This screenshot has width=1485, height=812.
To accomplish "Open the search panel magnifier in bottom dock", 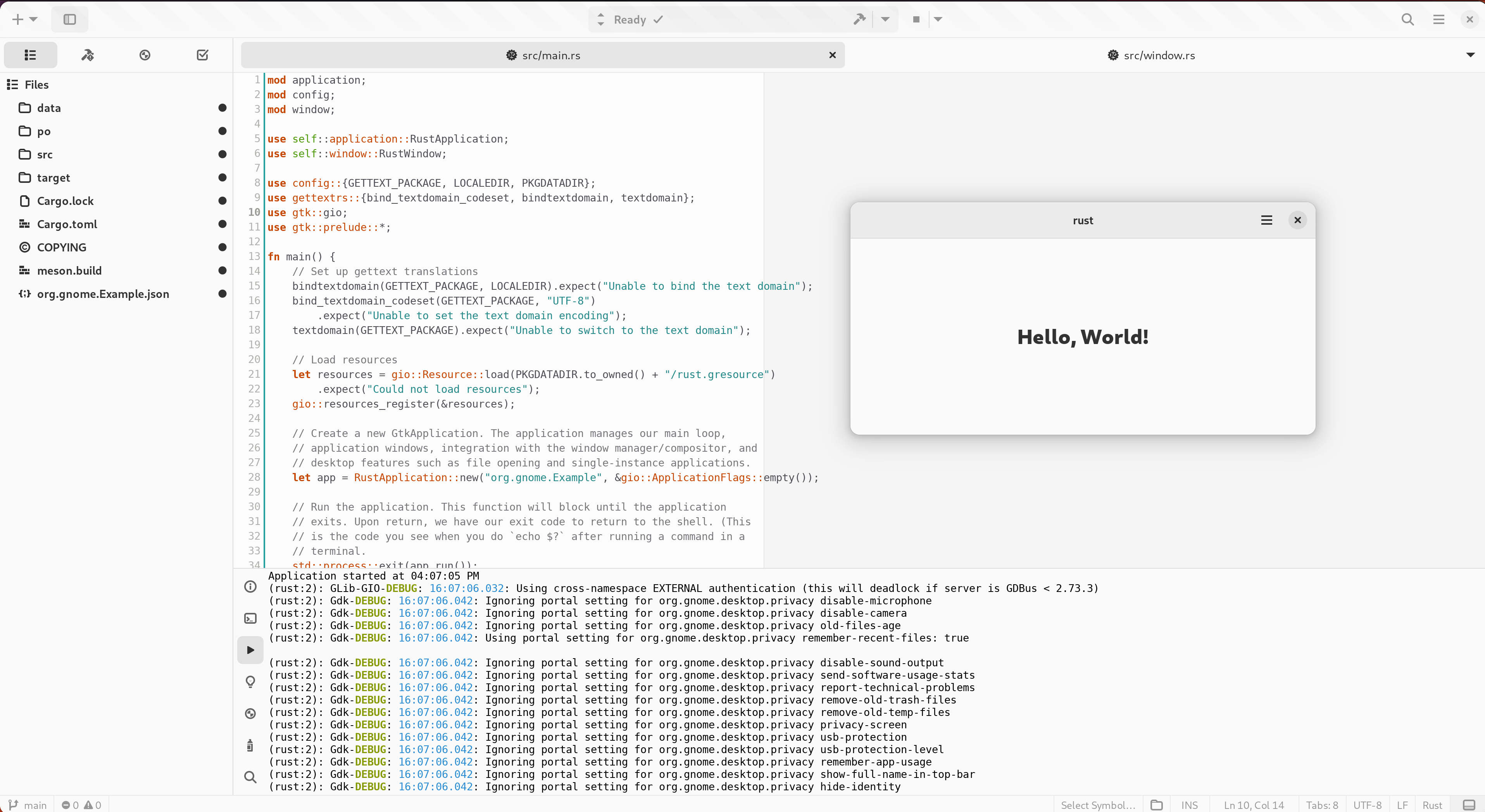I will click(250, 777).
